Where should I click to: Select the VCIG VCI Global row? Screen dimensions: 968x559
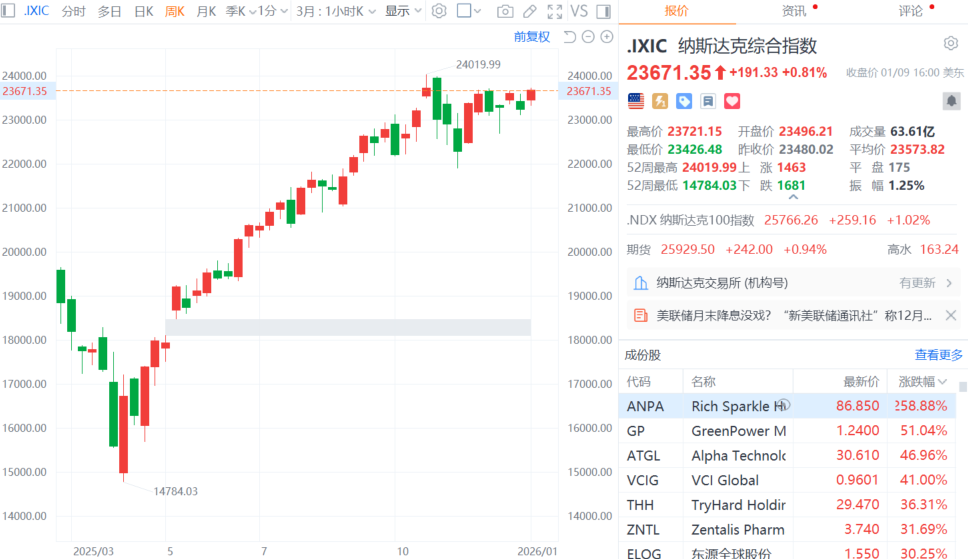point(787,480)
